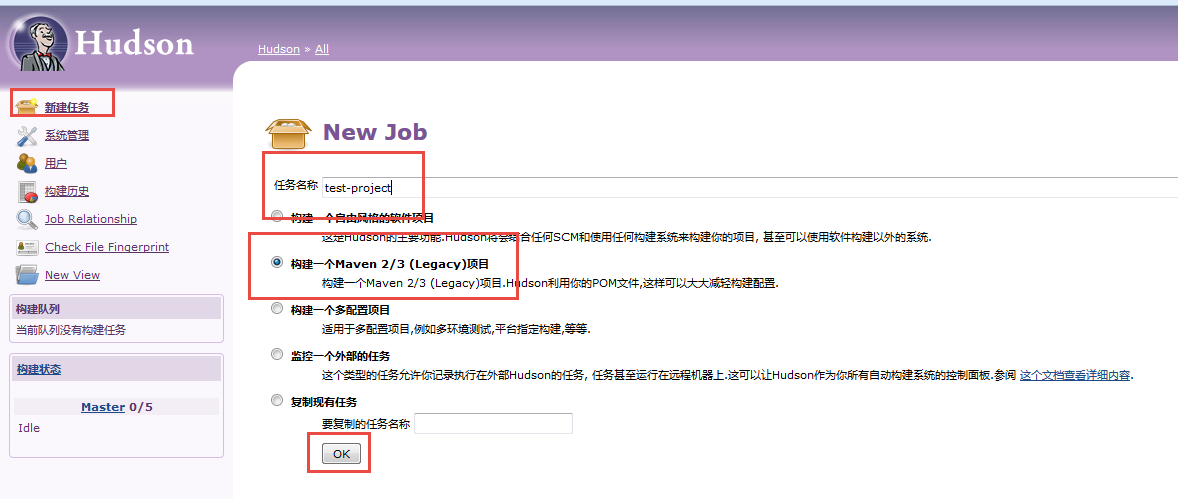1178x499 pixels.
Task: Click the 复制现有任务 label text
Action: [324, 401]
